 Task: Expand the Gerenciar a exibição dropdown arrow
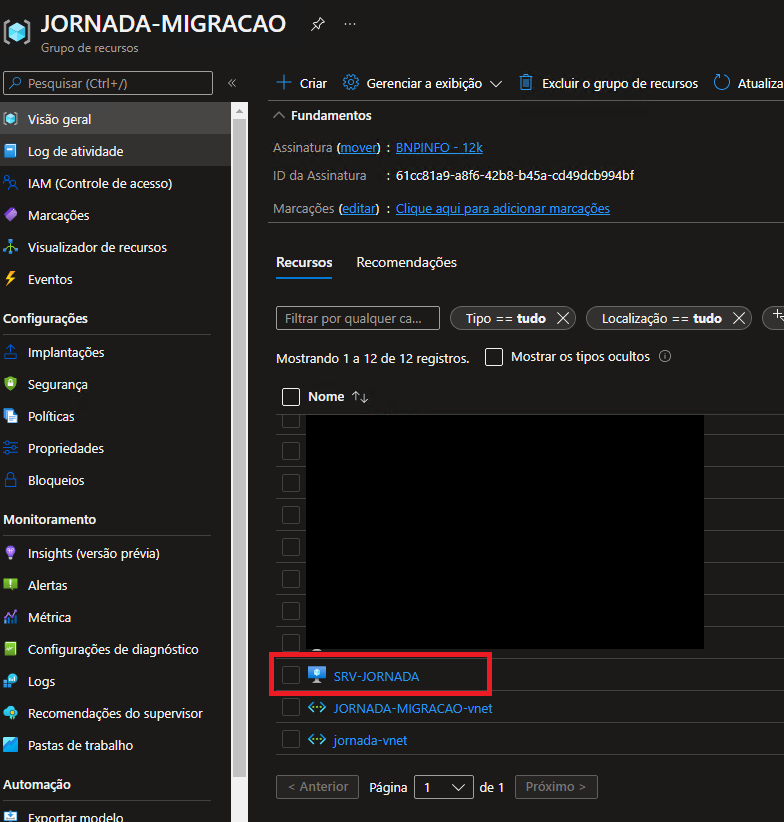point(496,84)
